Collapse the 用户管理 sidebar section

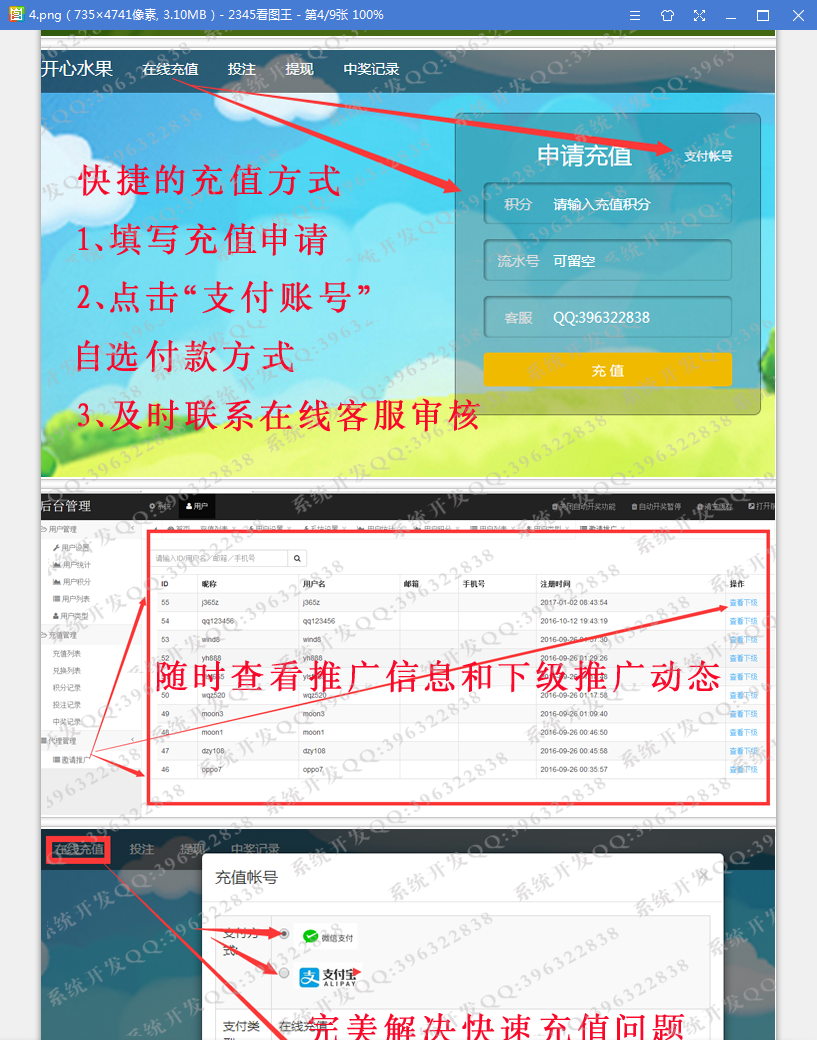click(132, 529)
